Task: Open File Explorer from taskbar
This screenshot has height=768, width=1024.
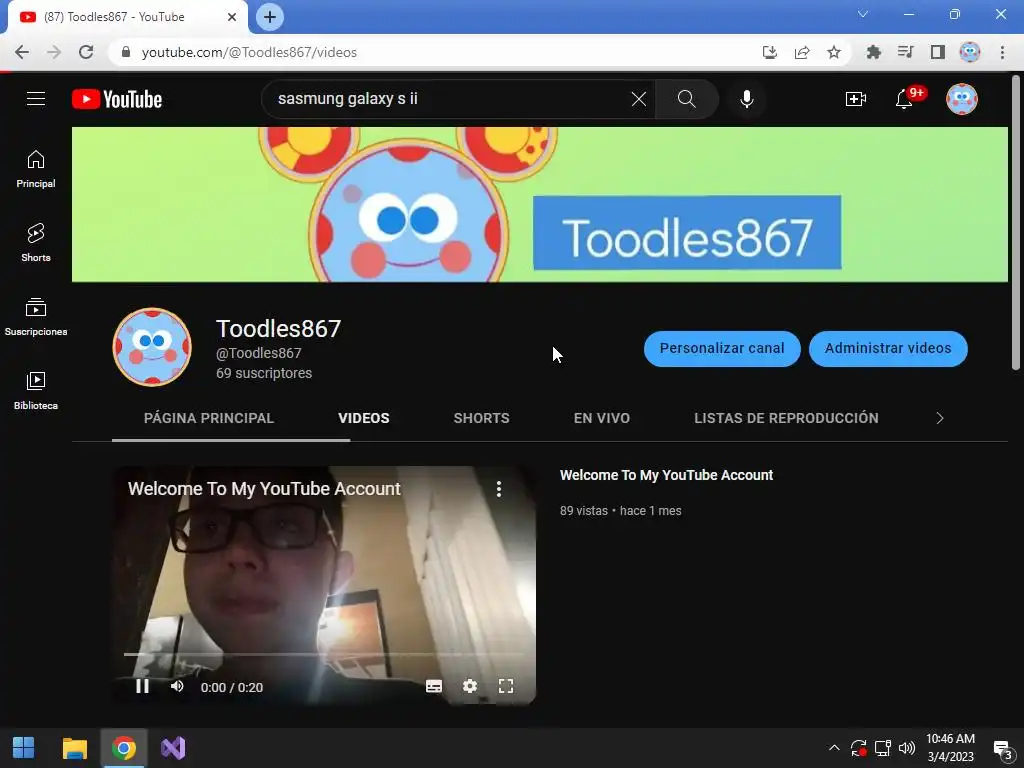Action: [74, 748]
